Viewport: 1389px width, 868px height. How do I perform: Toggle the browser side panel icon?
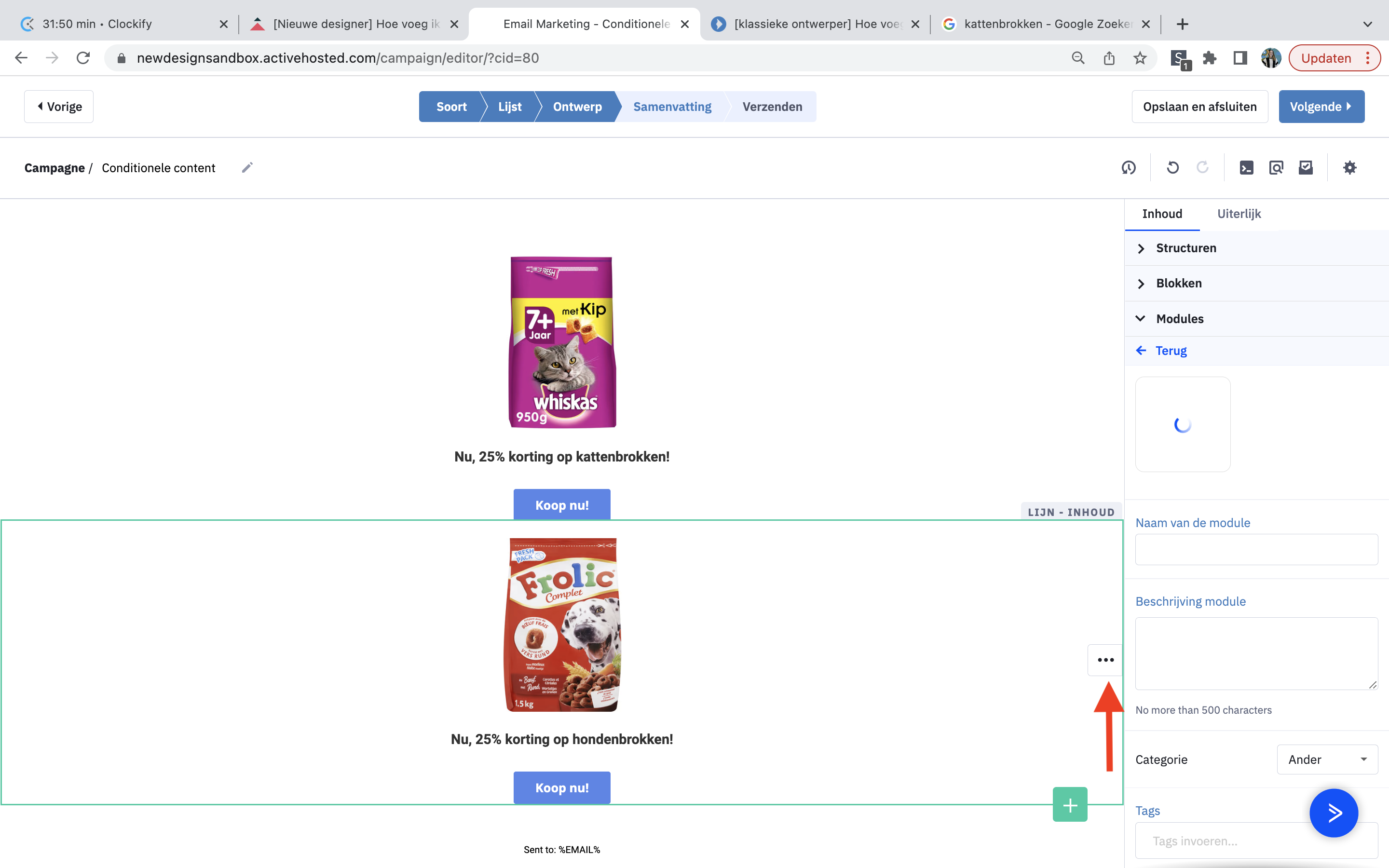click(1240, 58)
